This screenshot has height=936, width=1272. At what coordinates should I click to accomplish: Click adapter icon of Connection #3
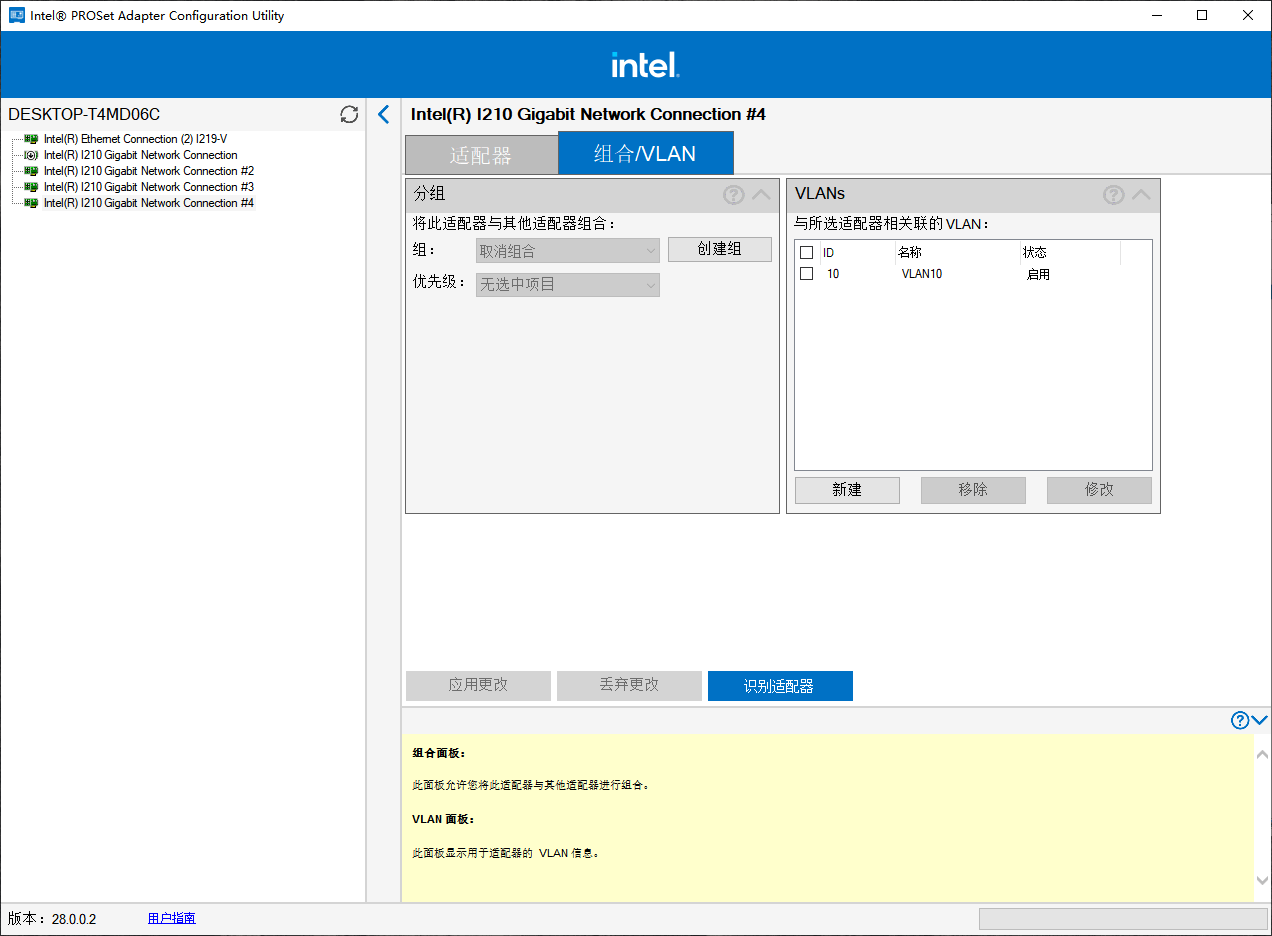31,187
